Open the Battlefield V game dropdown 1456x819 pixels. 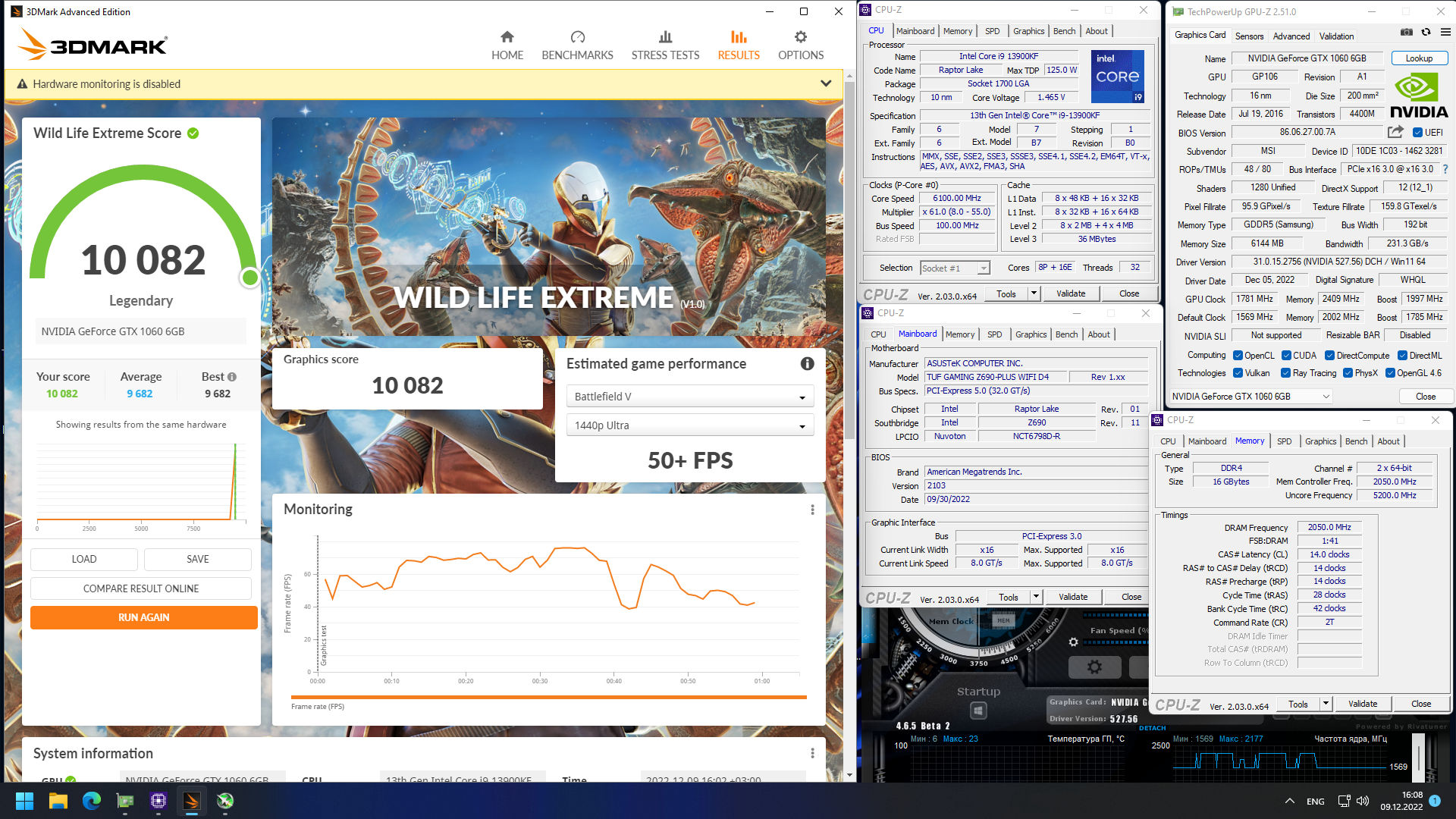[x=689, y=397]
